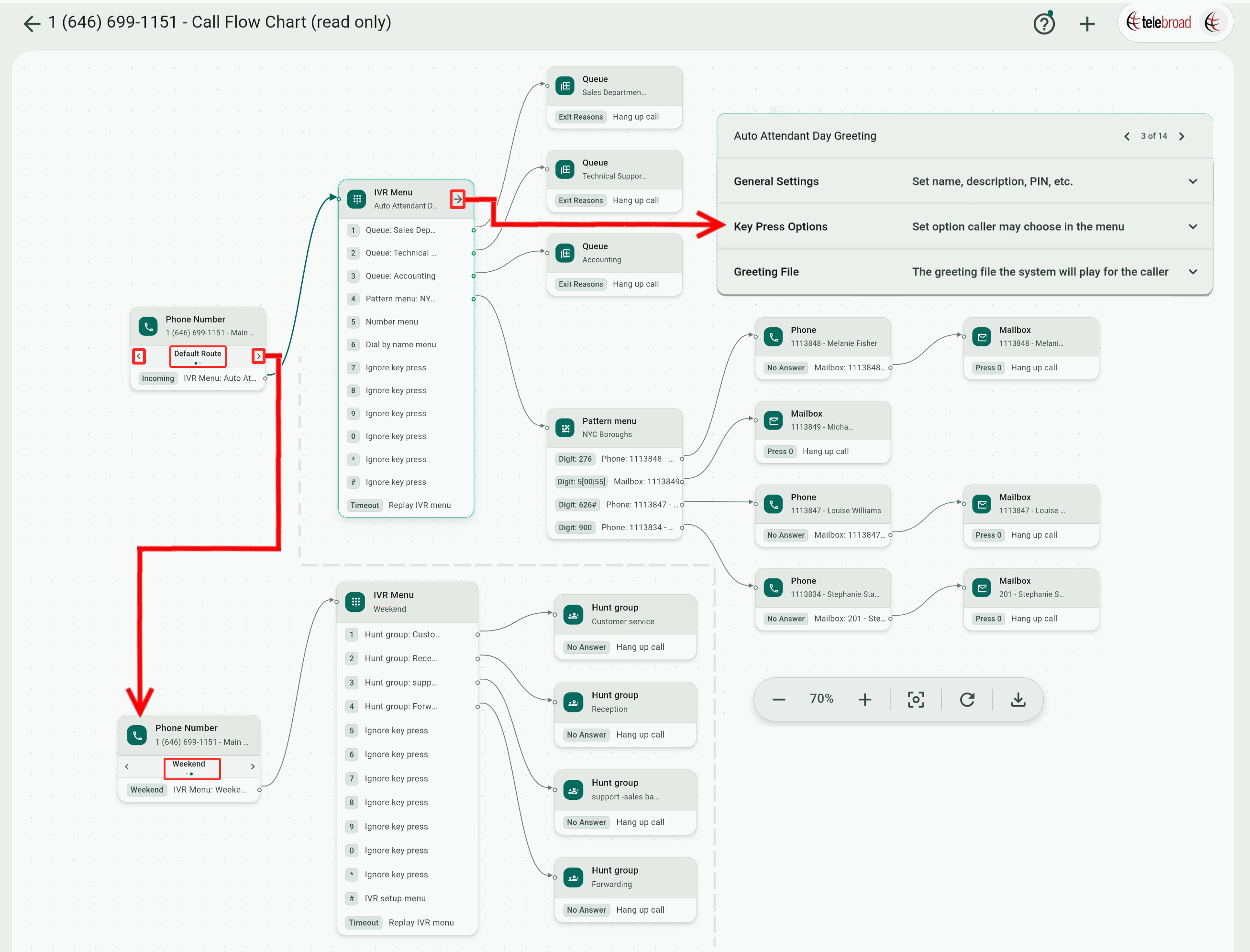1250x952 pixels.
Task: Go to next item of 14
Action: 1182,136
